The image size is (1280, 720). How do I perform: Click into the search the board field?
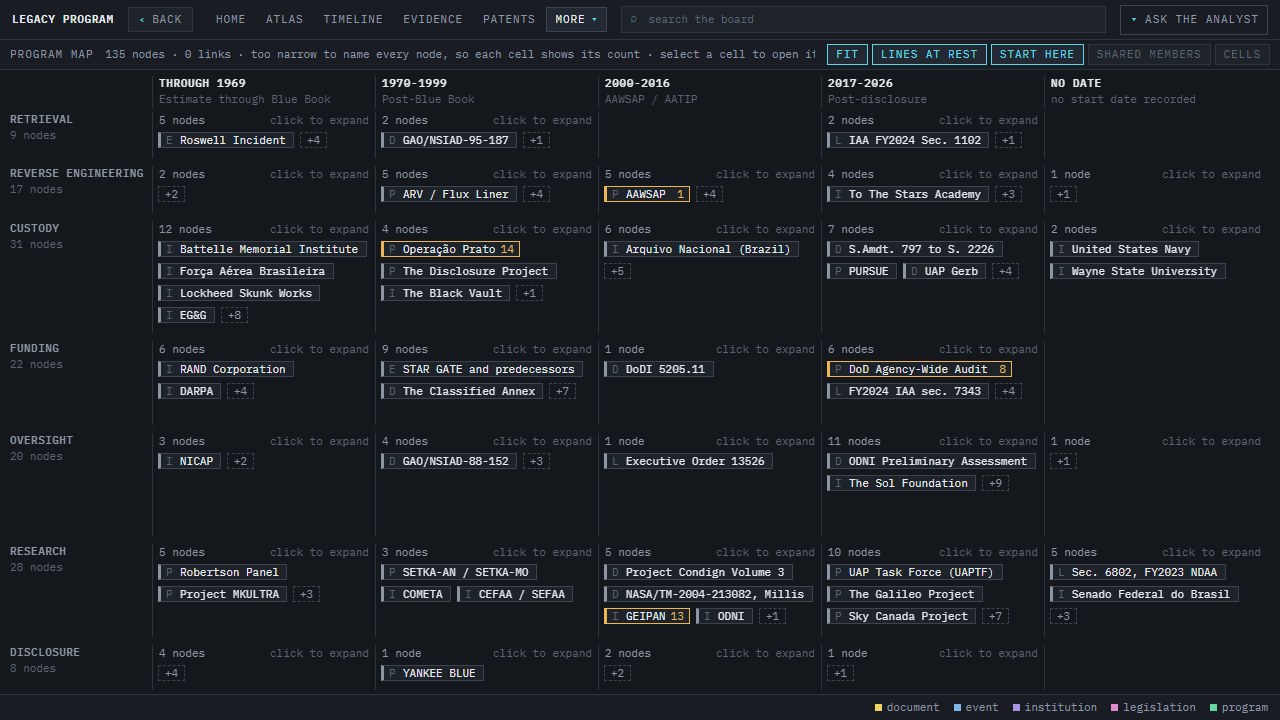click(x=863, y=19)
